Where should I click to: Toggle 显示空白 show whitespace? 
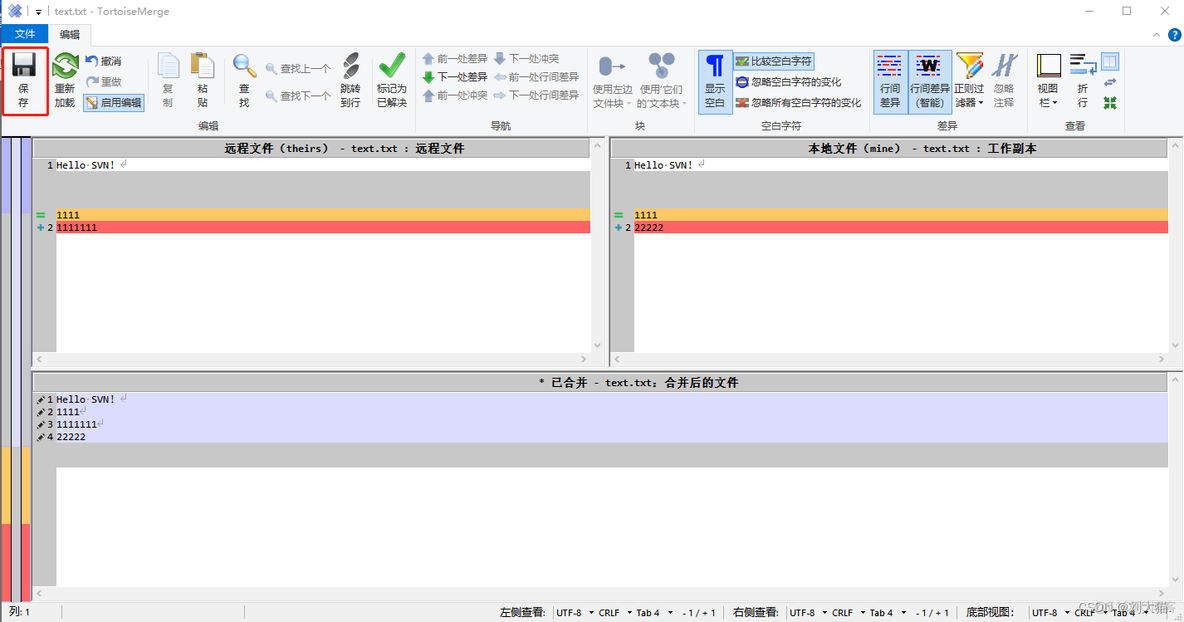(715, 82)
